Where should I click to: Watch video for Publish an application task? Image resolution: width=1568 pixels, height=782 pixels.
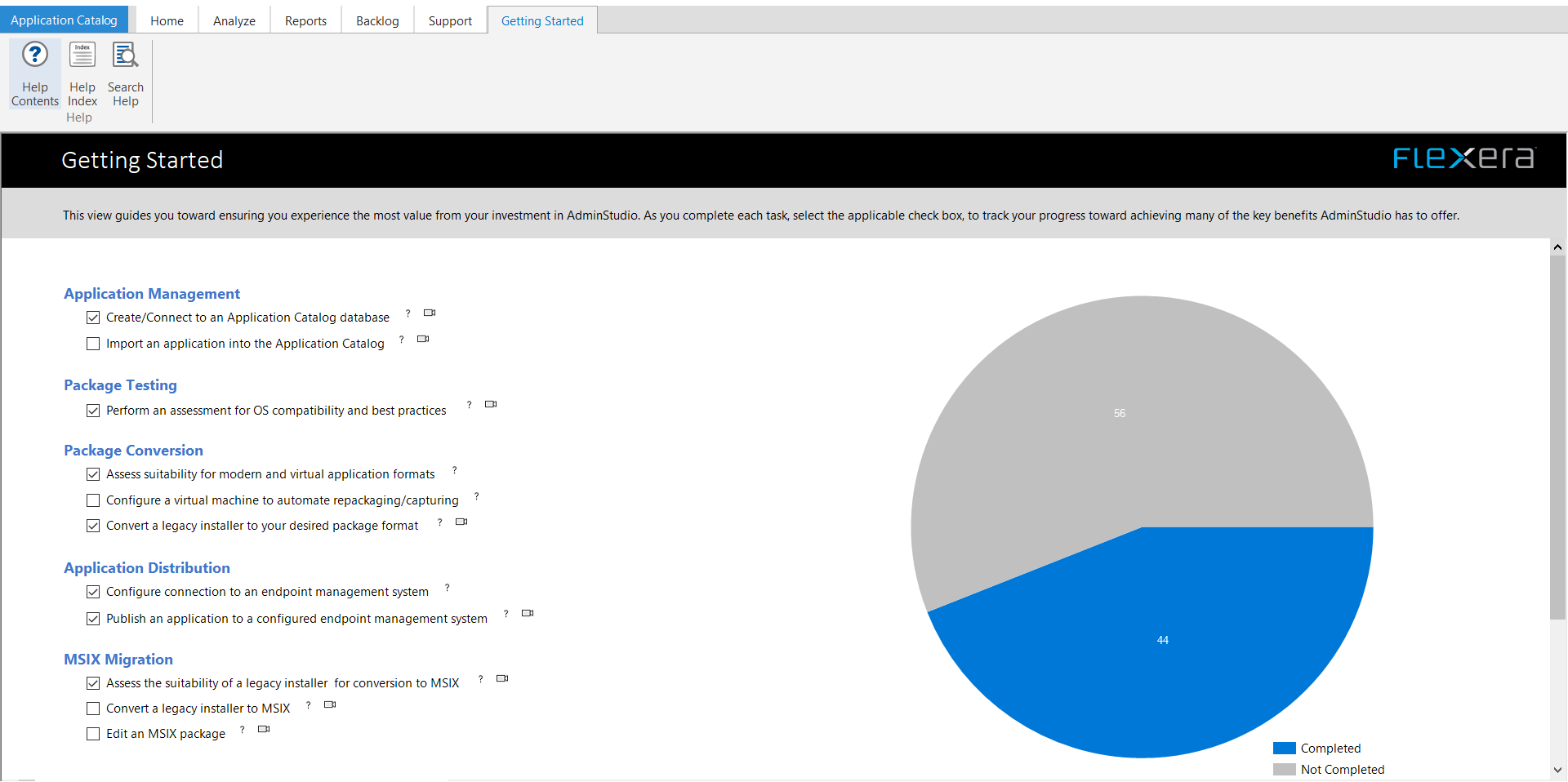[528, 613]
